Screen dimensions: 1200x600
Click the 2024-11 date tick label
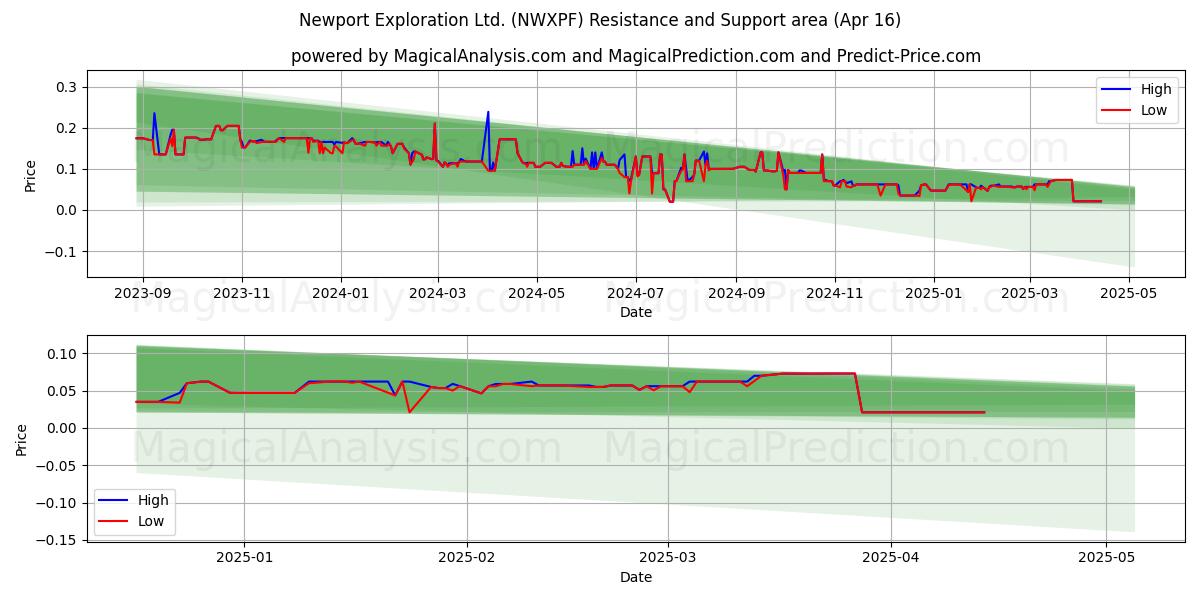[835, 293]
